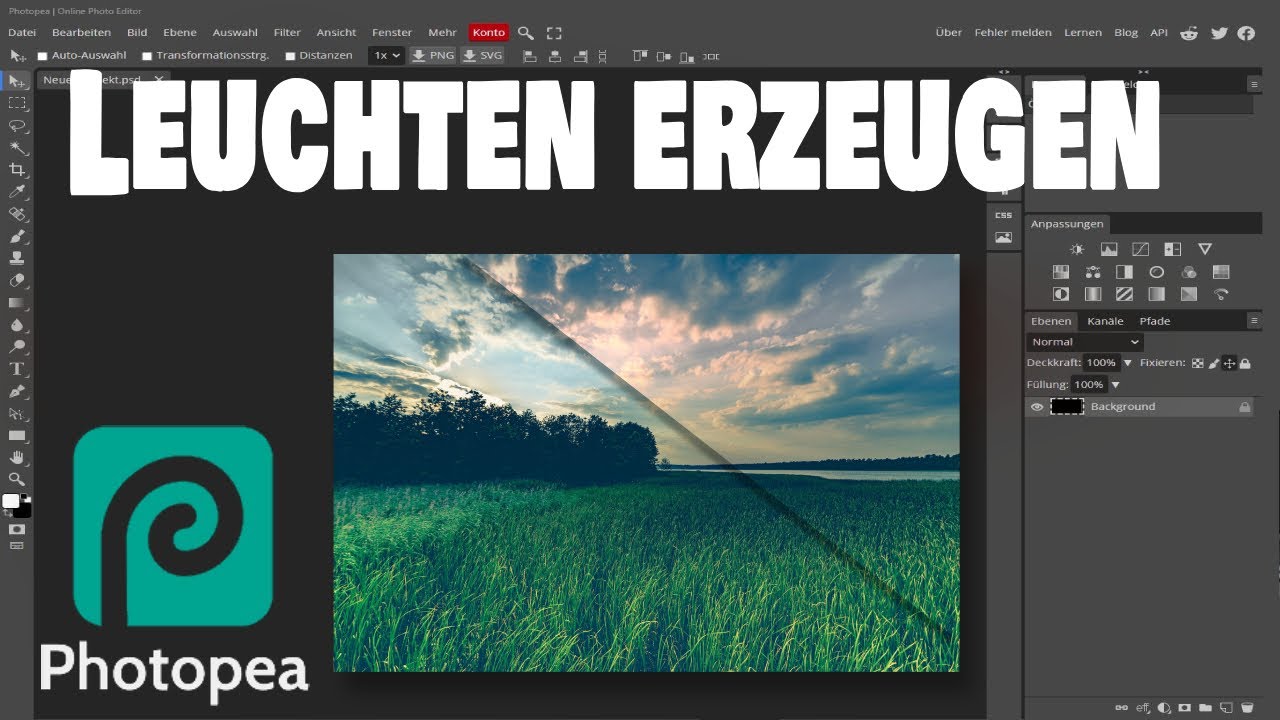Add Black & White adjustment
This screenshot has height=720, width=1280.
(x=1125, y=272)
